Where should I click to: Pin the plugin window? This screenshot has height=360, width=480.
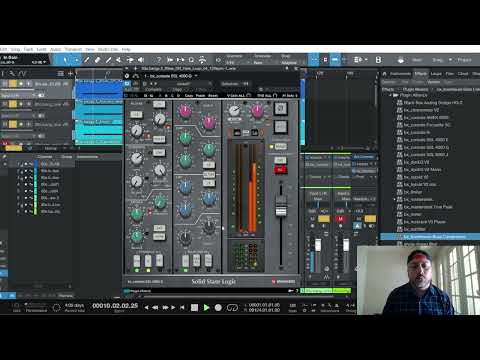(x=287, y=68)
